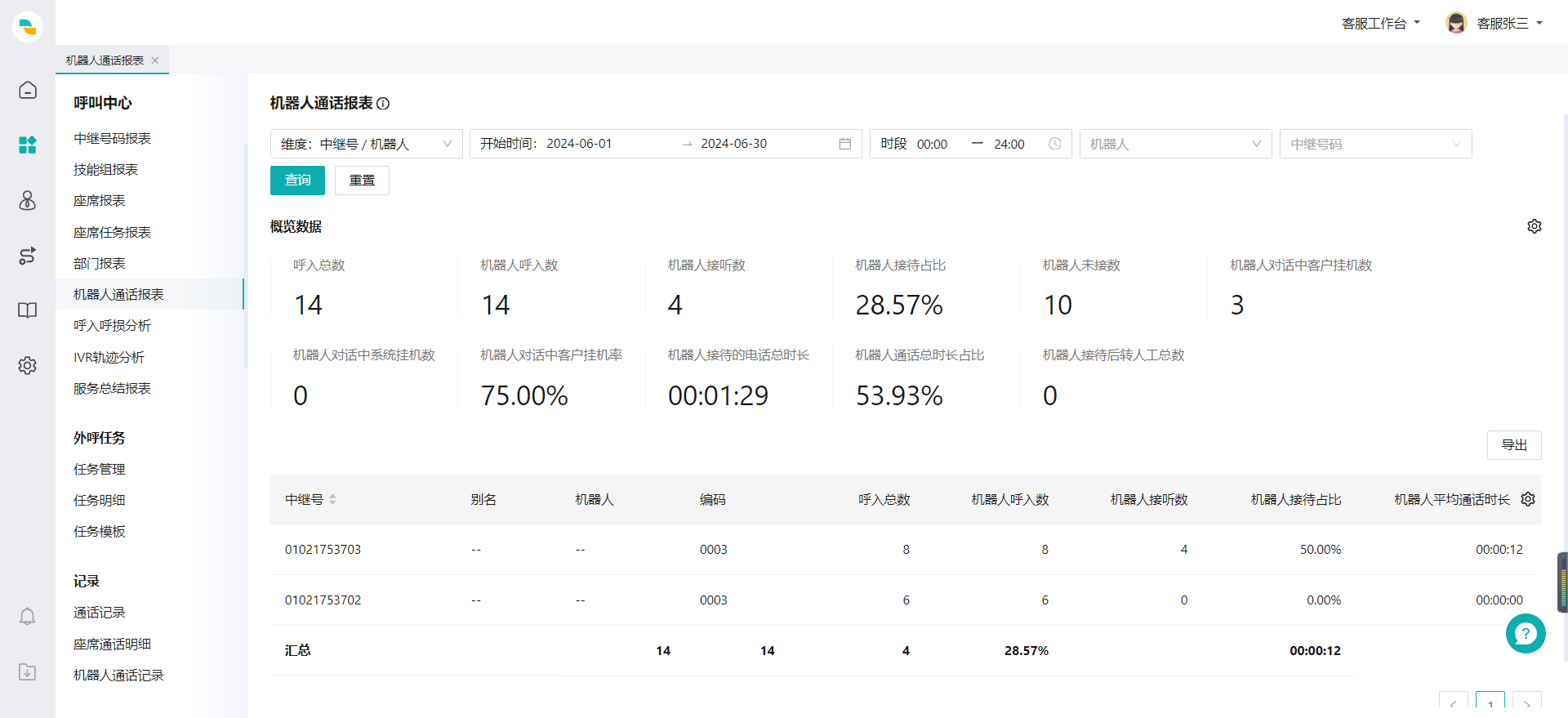This screenshot has height=718, width=1568.
Task: Open 任务管理 under 外呼任务
Action: (x=100, y=470)
